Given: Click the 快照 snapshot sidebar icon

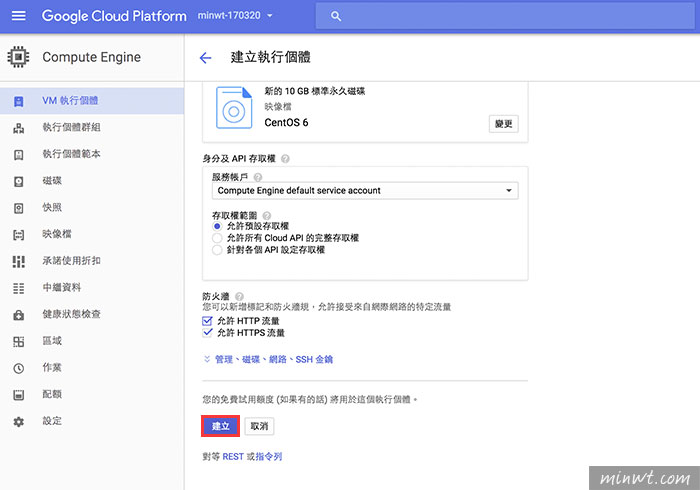Looking at the screenshot, I should 18,208.
